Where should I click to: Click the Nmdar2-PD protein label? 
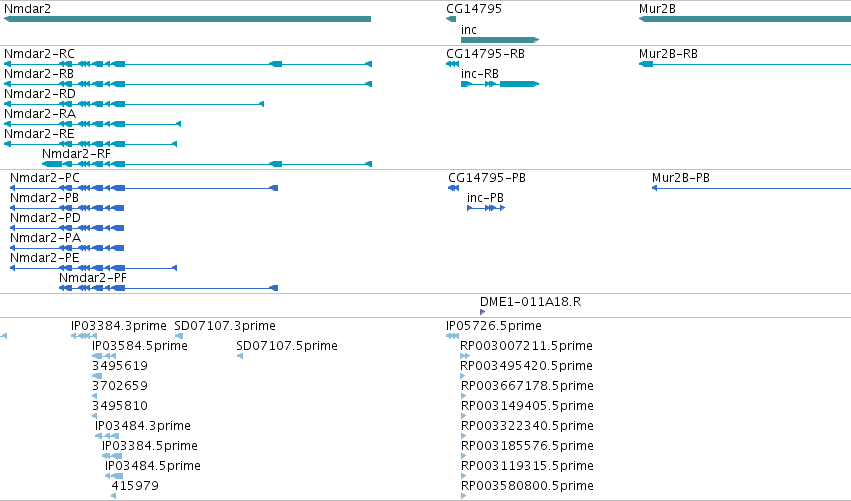[x=45, y=218]
